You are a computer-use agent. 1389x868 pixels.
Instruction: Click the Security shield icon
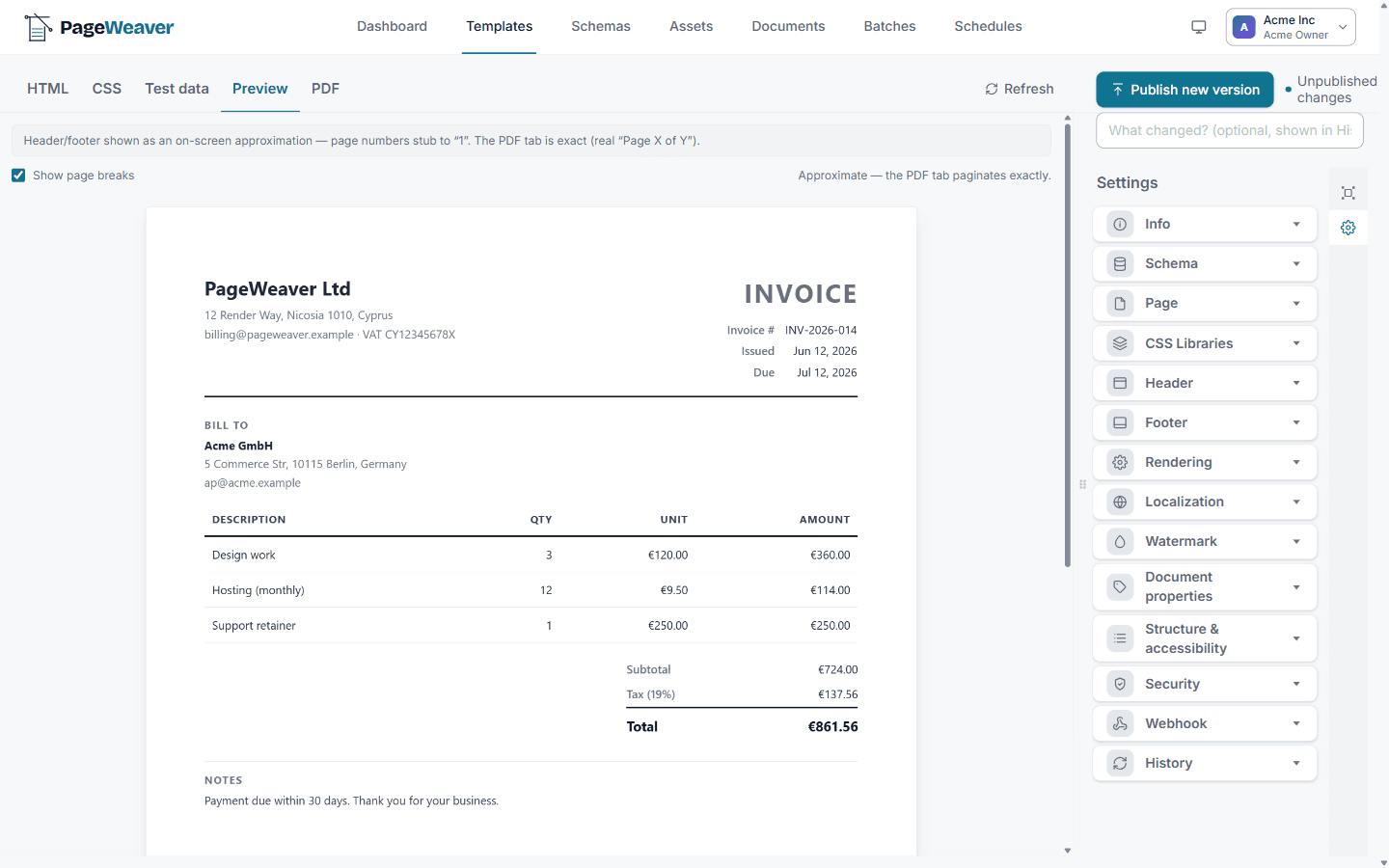(x=1120, y=684)
